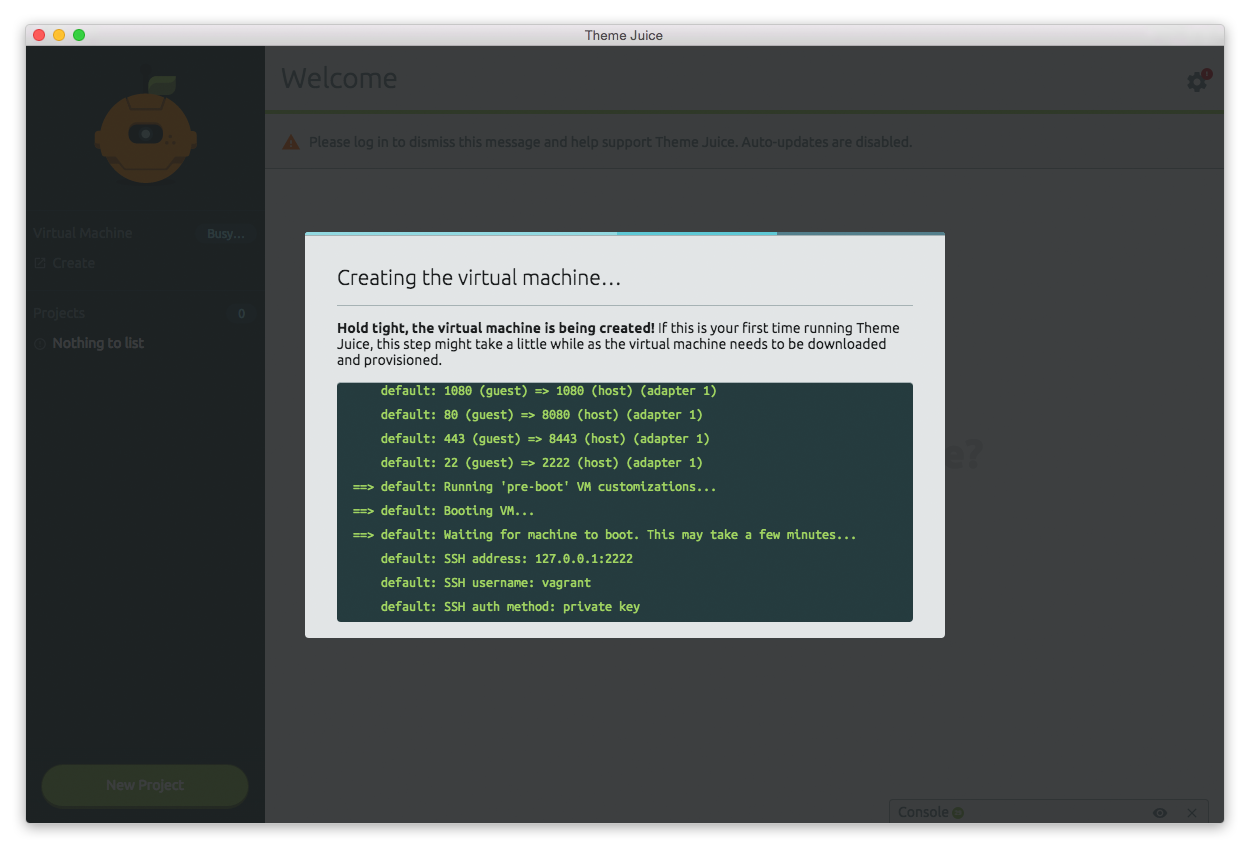
Task: Click the 'Running pre-boot VM customizations' log line
Action: click(535, 487)
